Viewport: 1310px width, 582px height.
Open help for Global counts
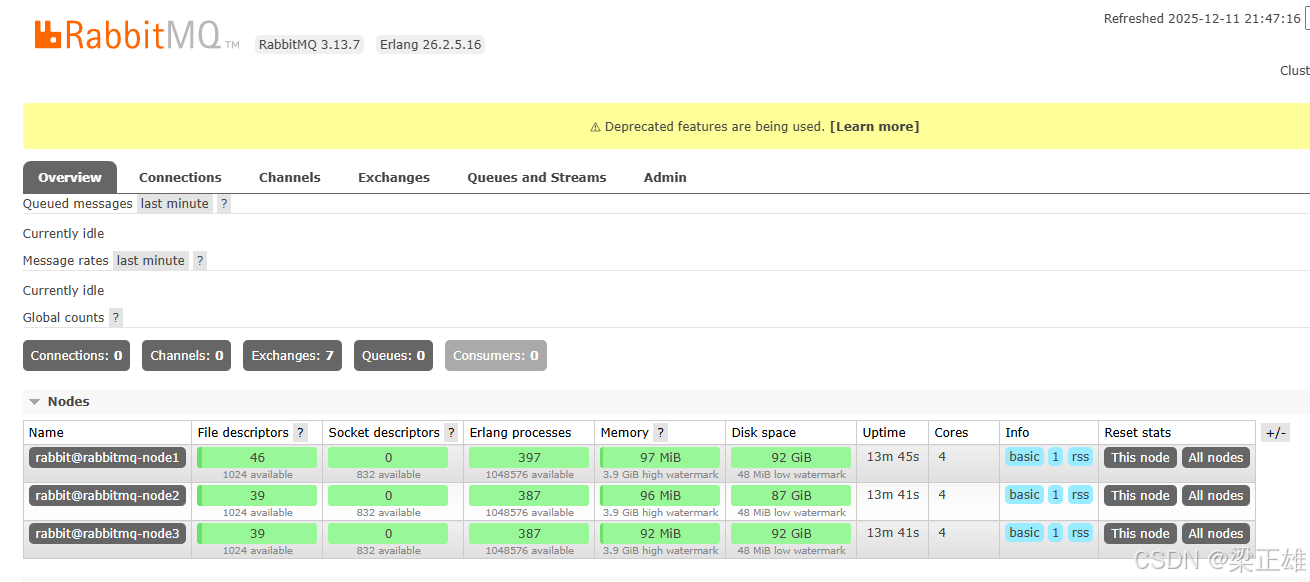pyautogui.click(x=116, y=317)
